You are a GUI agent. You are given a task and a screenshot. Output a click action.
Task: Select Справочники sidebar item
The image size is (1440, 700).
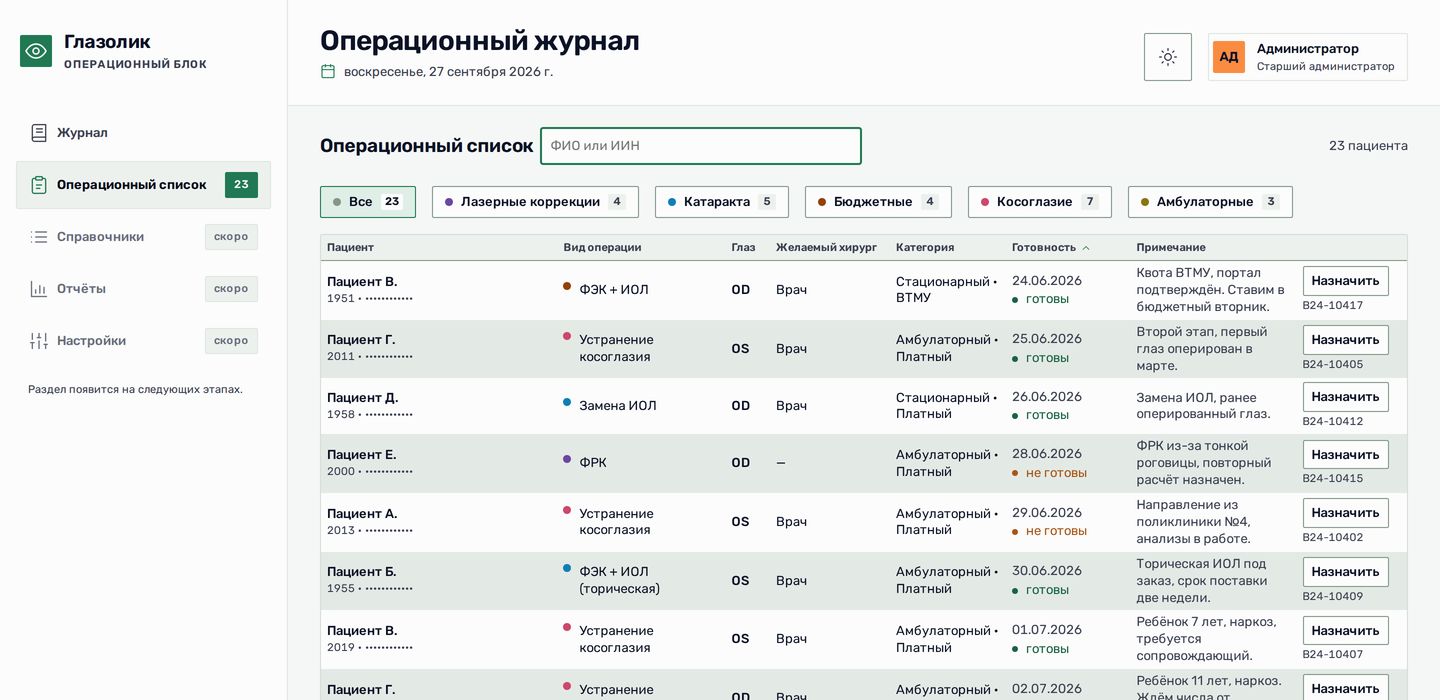click(x=143, y=237)
